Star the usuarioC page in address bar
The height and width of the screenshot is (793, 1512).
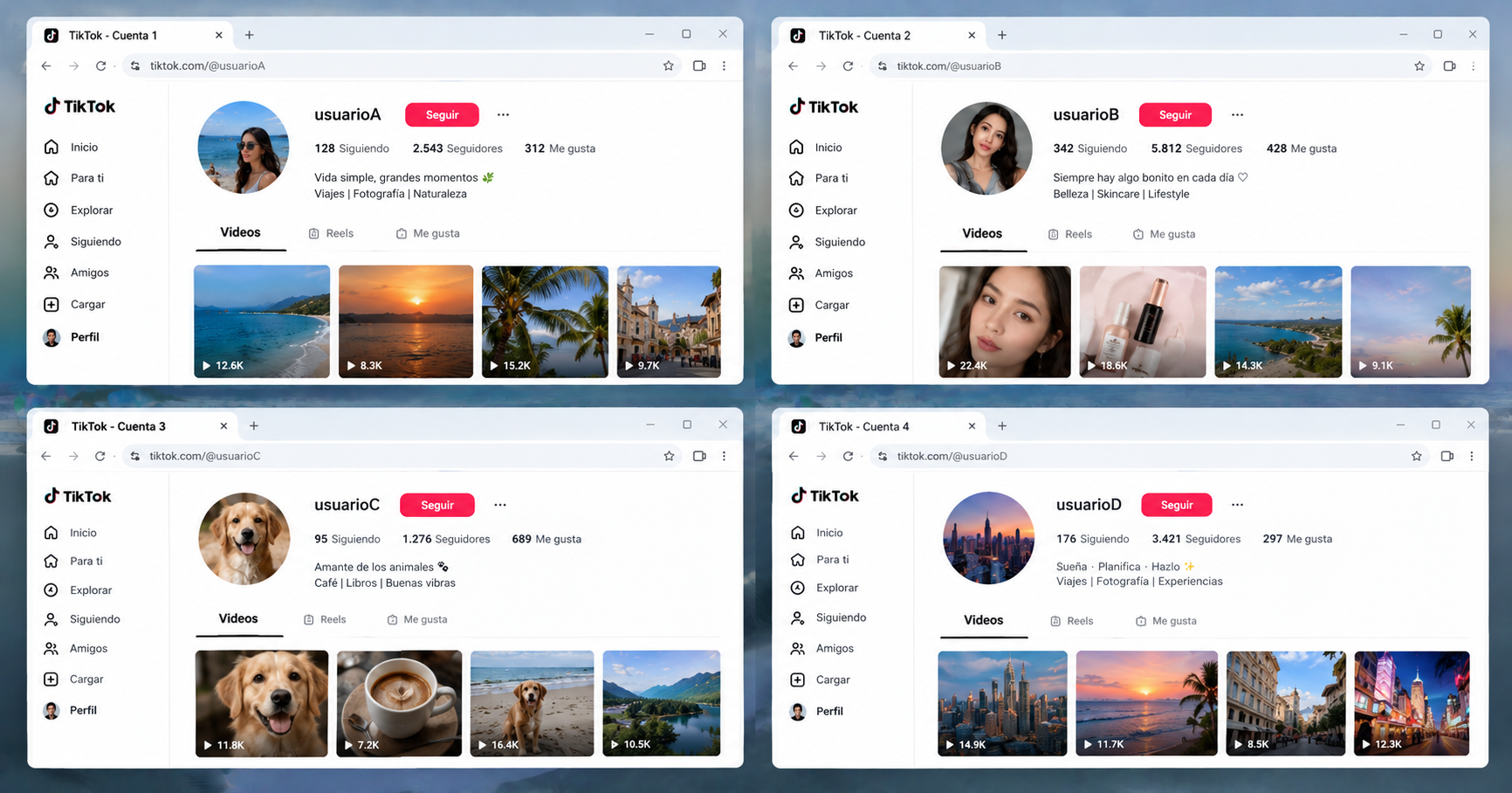tap(669, 456)
